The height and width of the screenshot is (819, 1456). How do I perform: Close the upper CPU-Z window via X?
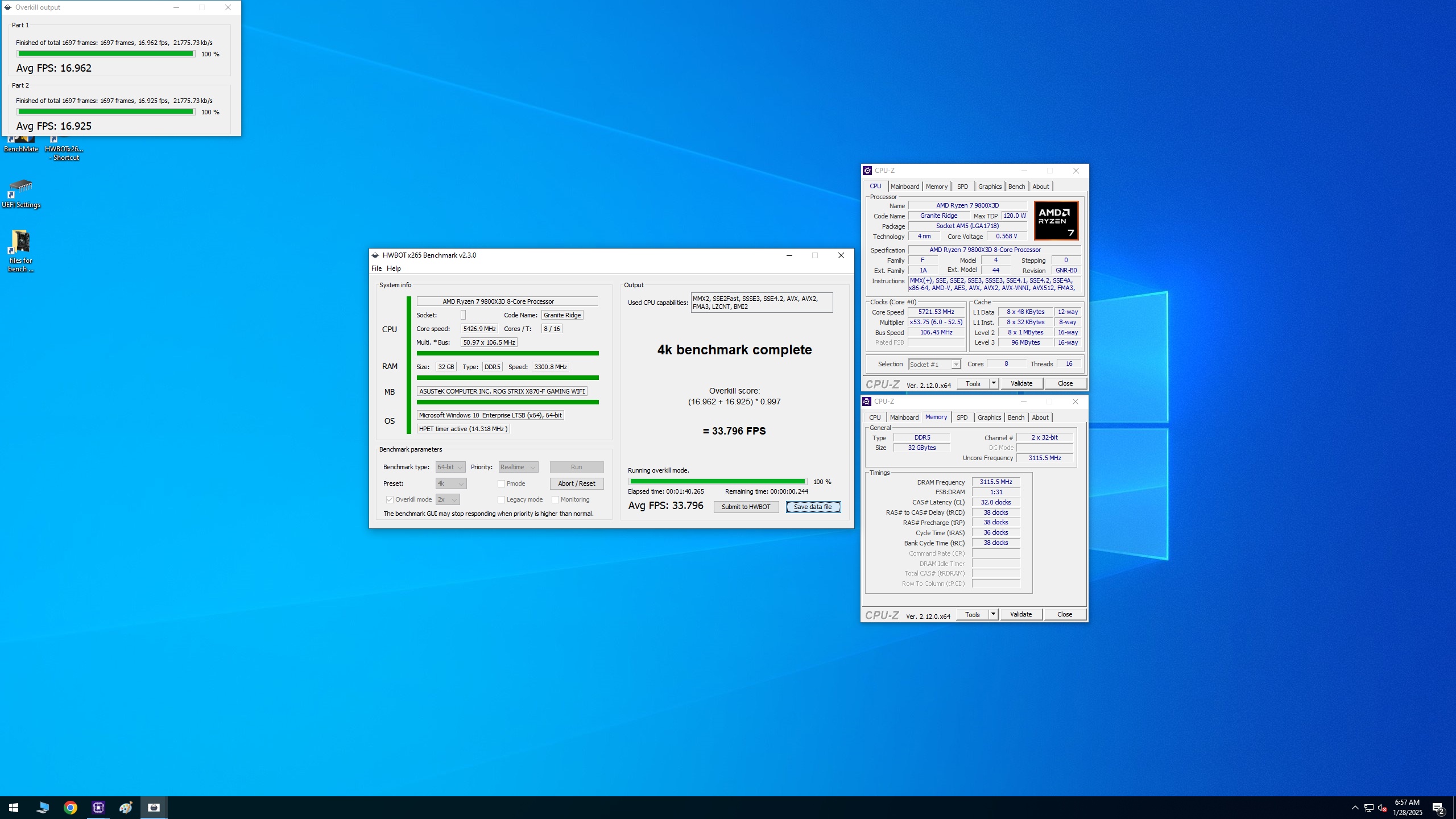click(1076, 171)
